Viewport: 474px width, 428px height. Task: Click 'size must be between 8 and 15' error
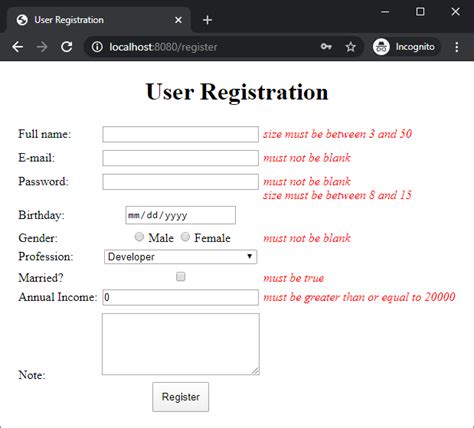click(x=337, y=195)
